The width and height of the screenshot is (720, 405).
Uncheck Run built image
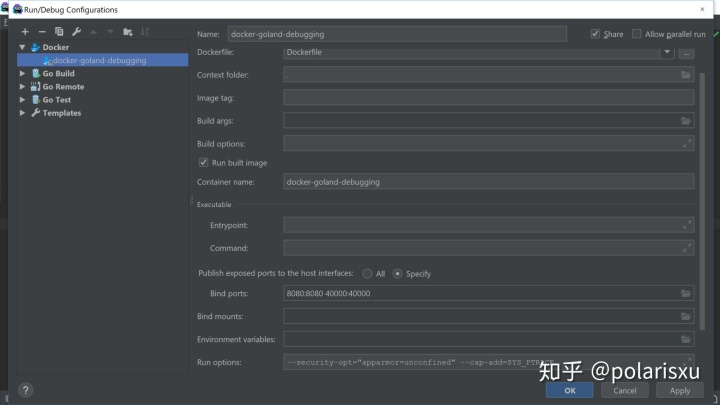point(203,163)
